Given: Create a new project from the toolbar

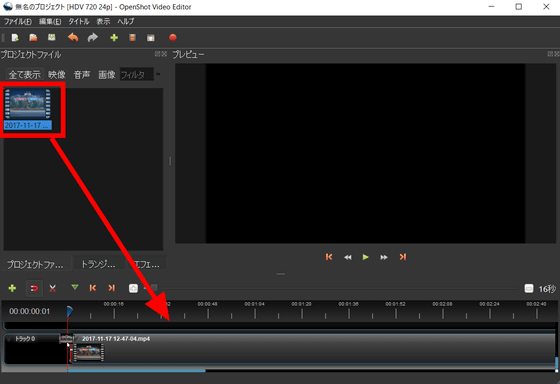Looking at the screenshot, I should point(15,38).
